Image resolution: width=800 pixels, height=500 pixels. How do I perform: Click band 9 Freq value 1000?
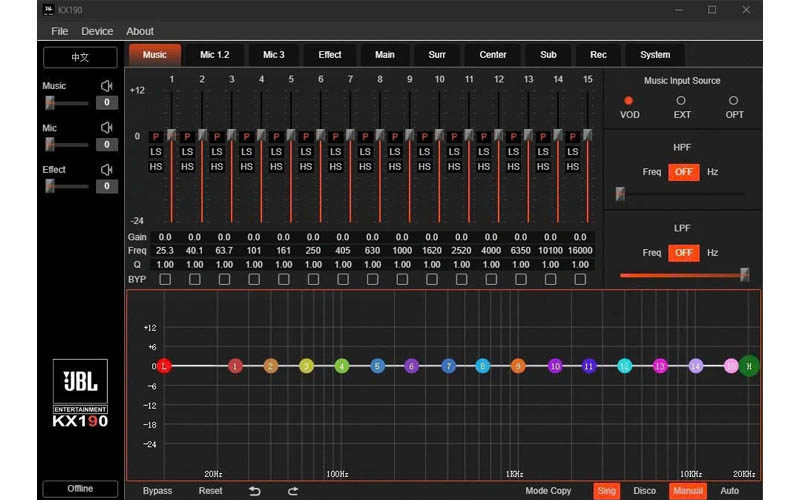pyautogui.click(x=402, y=251)
